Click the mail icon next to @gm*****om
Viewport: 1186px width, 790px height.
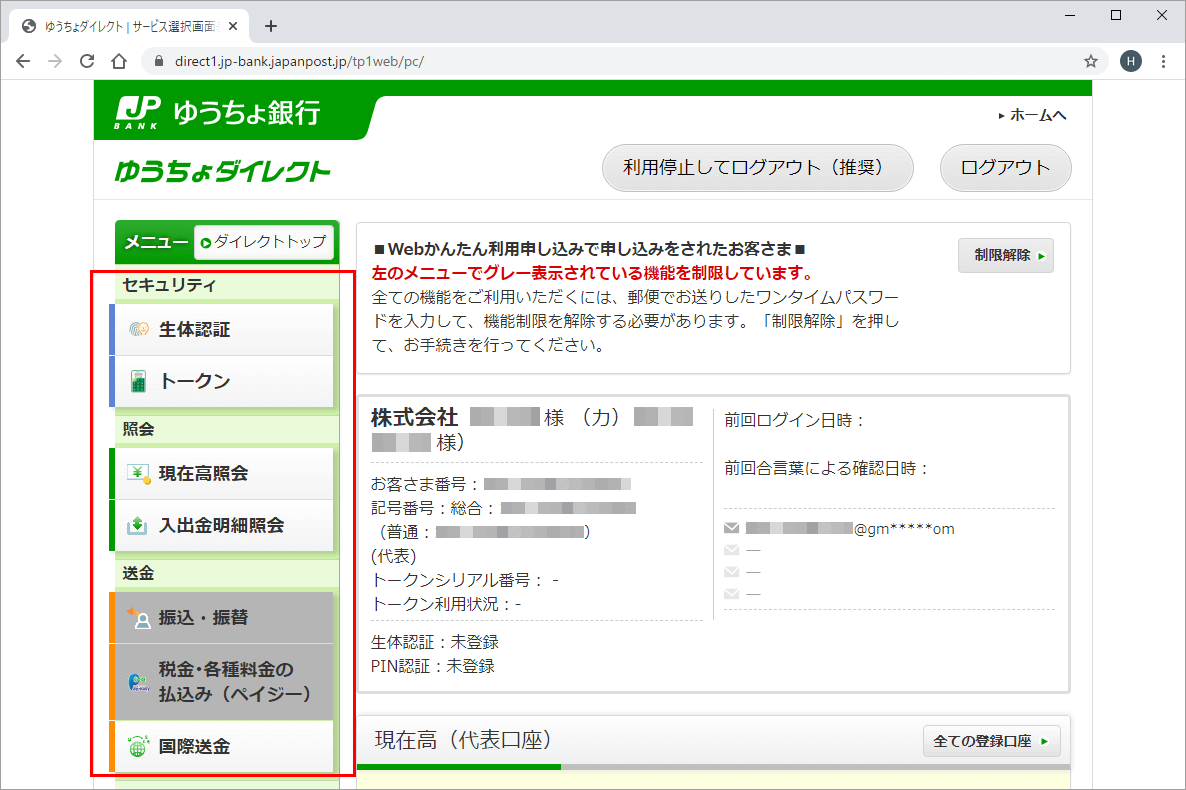[x=731, y=528]
